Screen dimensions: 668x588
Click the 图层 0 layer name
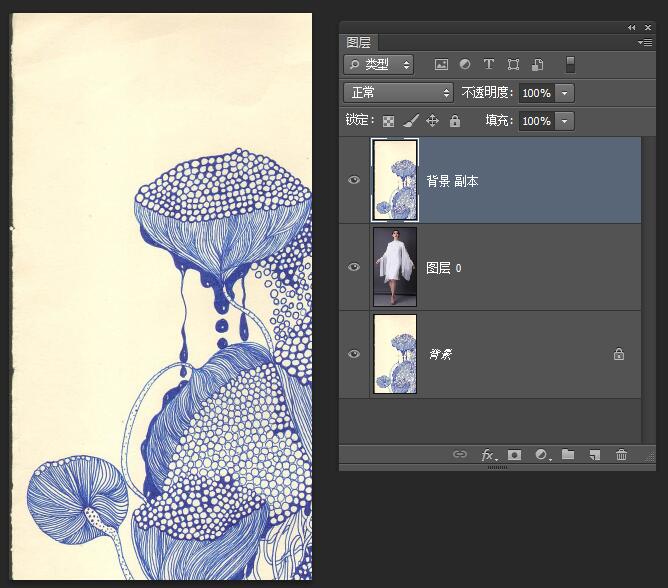(443, 268)
